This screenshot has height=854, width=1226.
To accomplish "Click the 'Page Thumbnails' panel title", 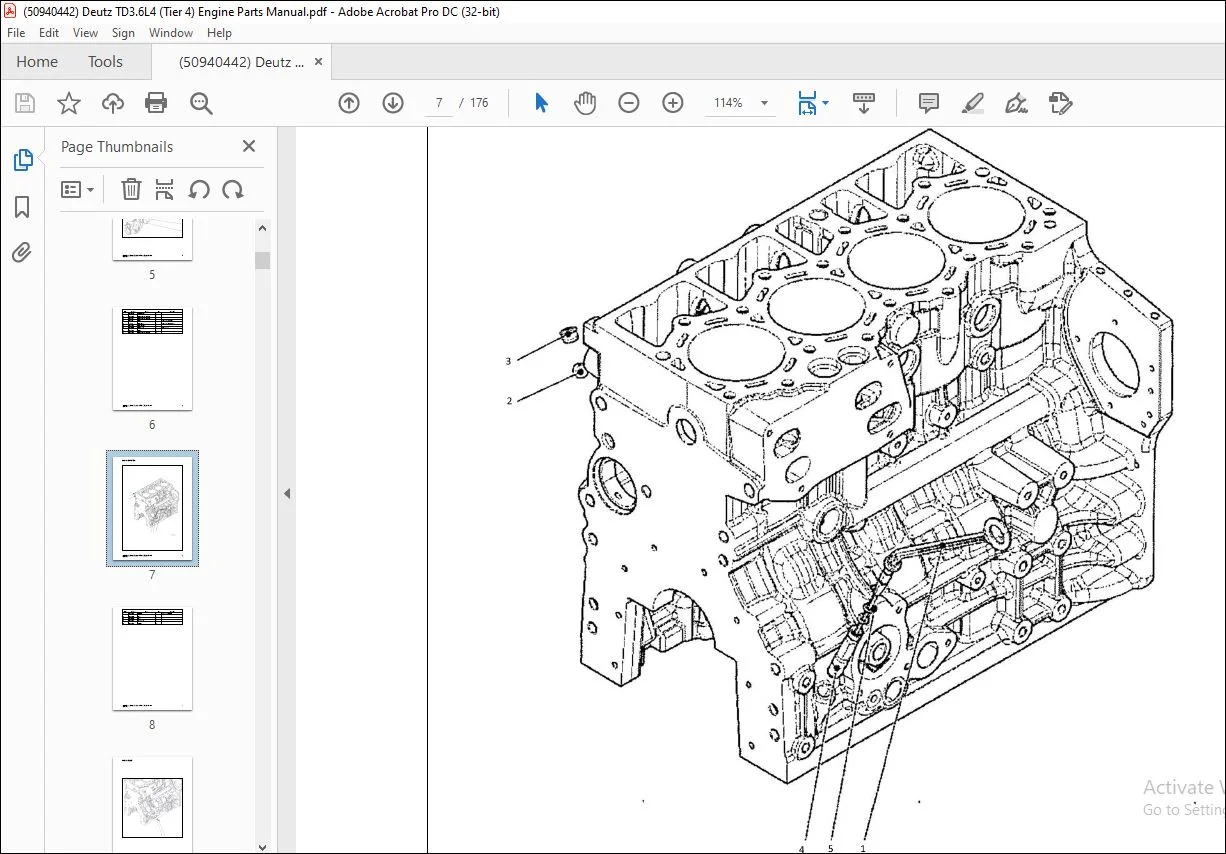I will tap(117, 146).
